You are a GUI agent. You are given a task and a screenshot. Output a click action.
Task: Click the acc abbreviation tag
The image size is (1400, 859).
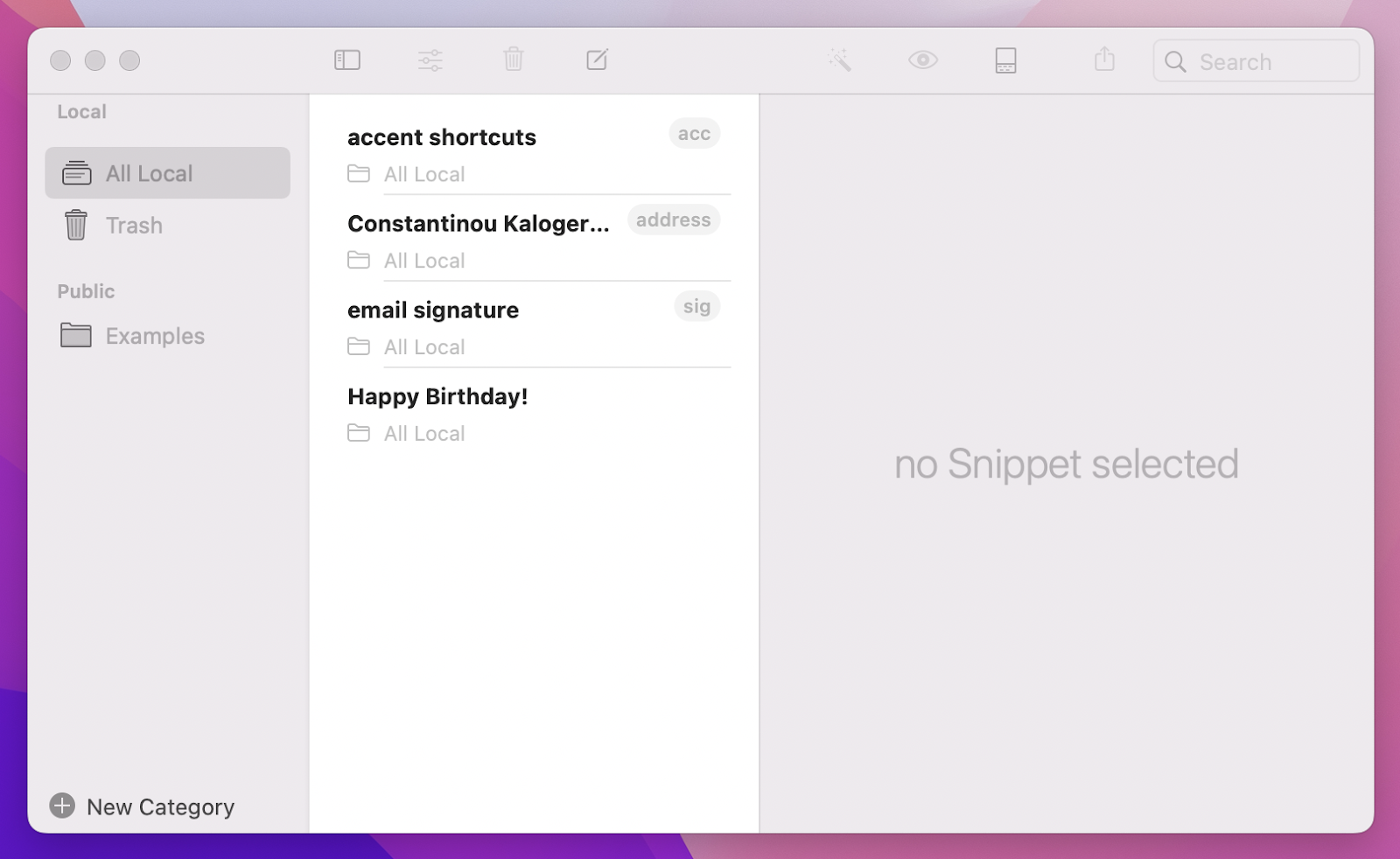tap(694, 133)
